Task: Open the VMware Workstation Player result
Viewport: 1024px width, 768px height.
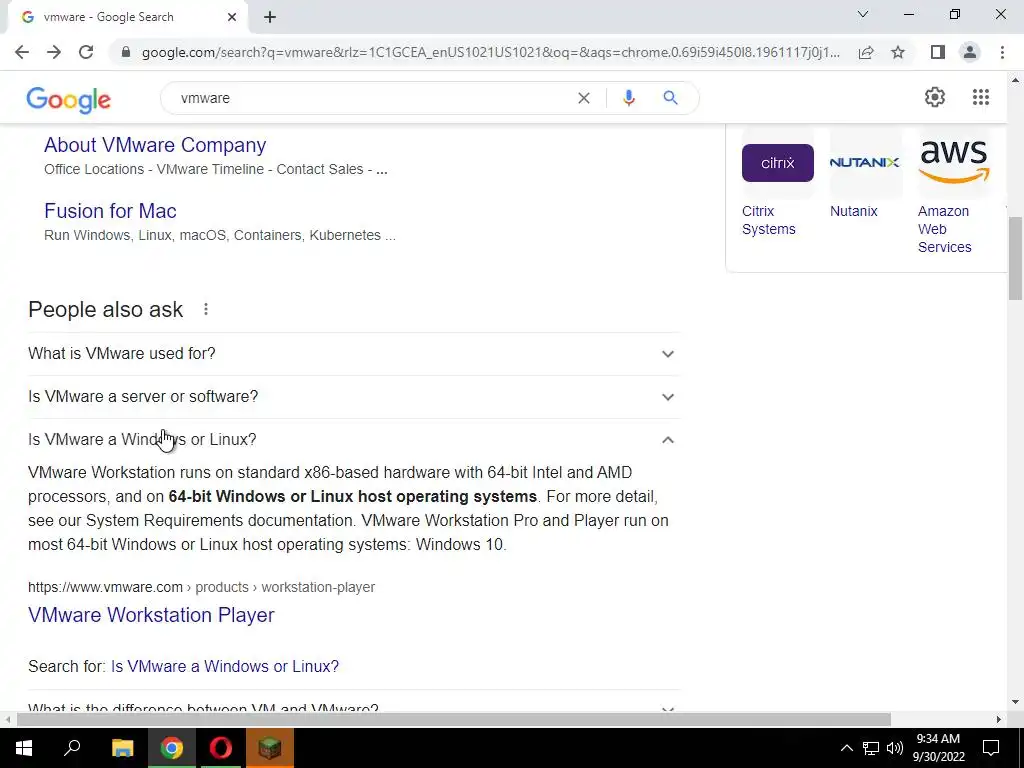Action: point(151,615)
